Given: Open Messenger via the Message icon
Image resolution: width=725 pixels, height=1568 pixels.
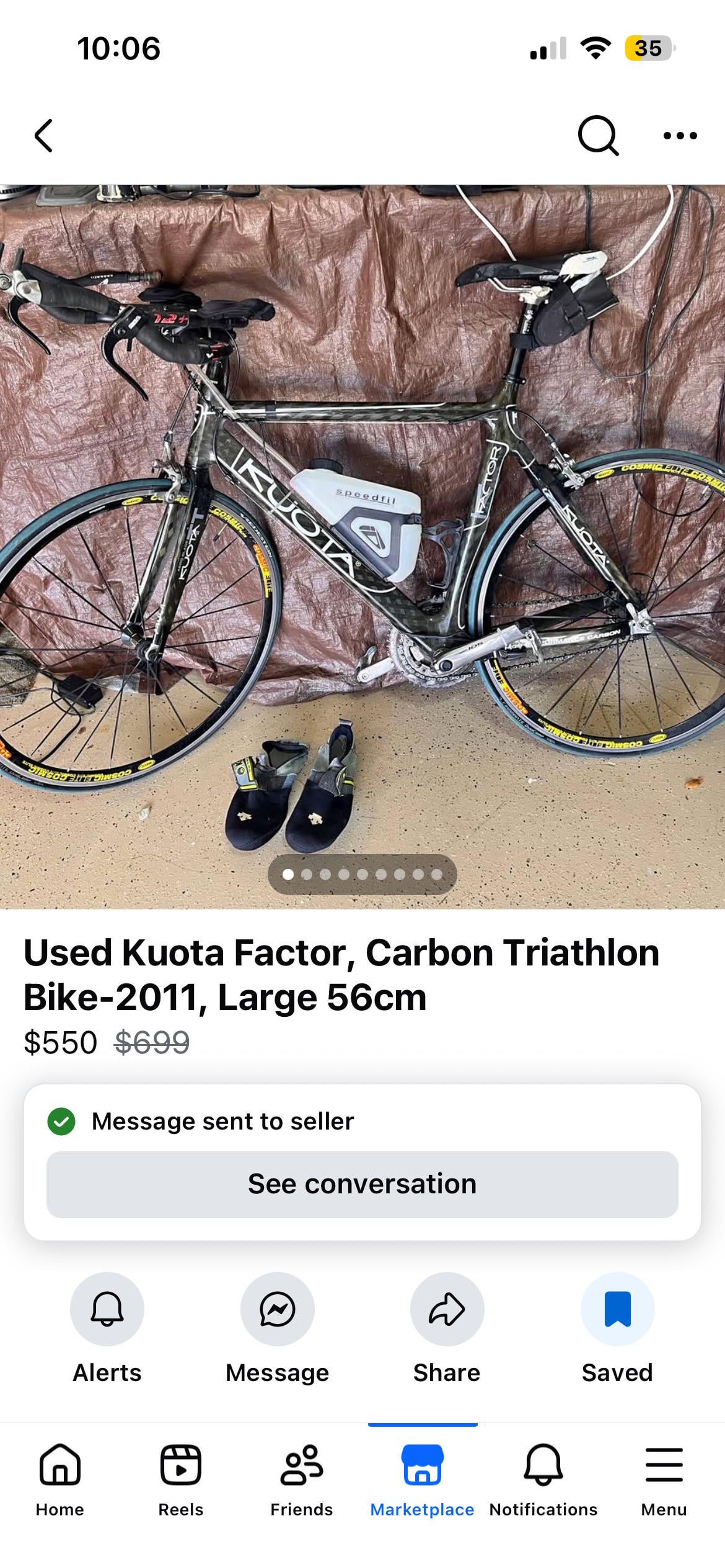Looking at the screenshot, I should click(x=277, y=1309).
